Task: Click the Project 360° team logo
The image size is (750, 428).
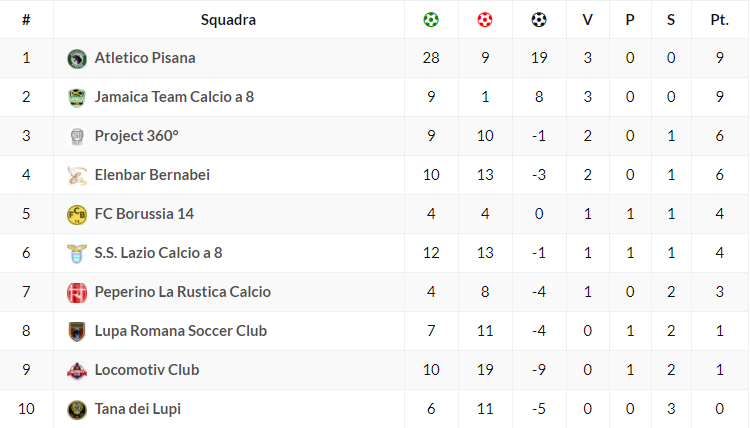Action: (x=77, y=136)
